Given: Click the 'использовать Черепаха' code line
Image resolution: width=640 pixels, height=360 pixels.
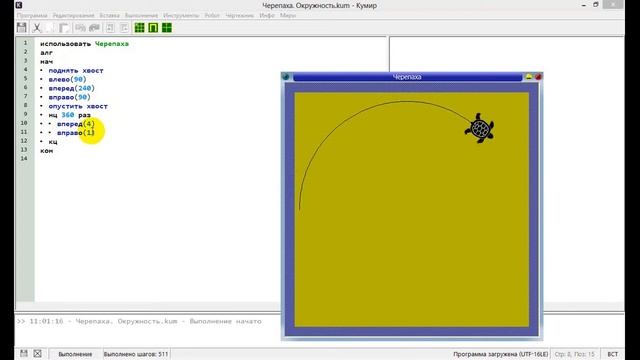Looking at the screenshot, I should pos(84,44).
